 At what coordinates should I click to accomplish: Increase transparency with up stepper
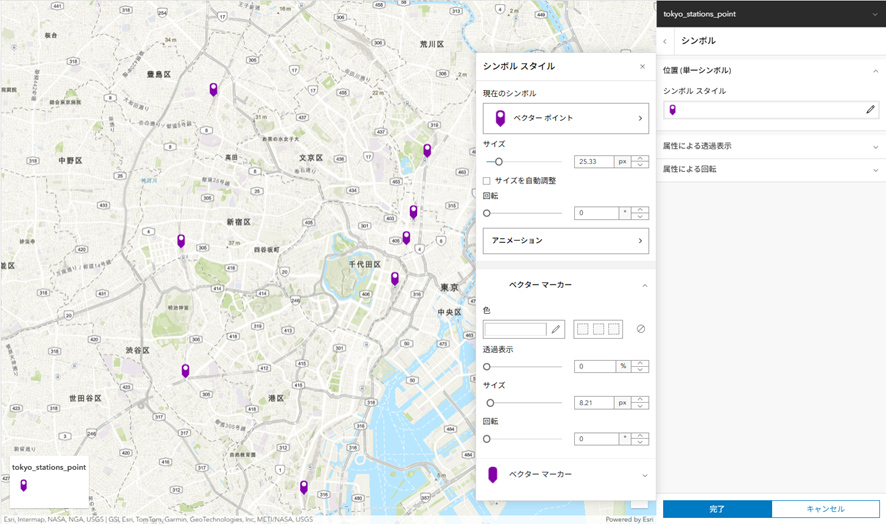[x=640, y=363]
